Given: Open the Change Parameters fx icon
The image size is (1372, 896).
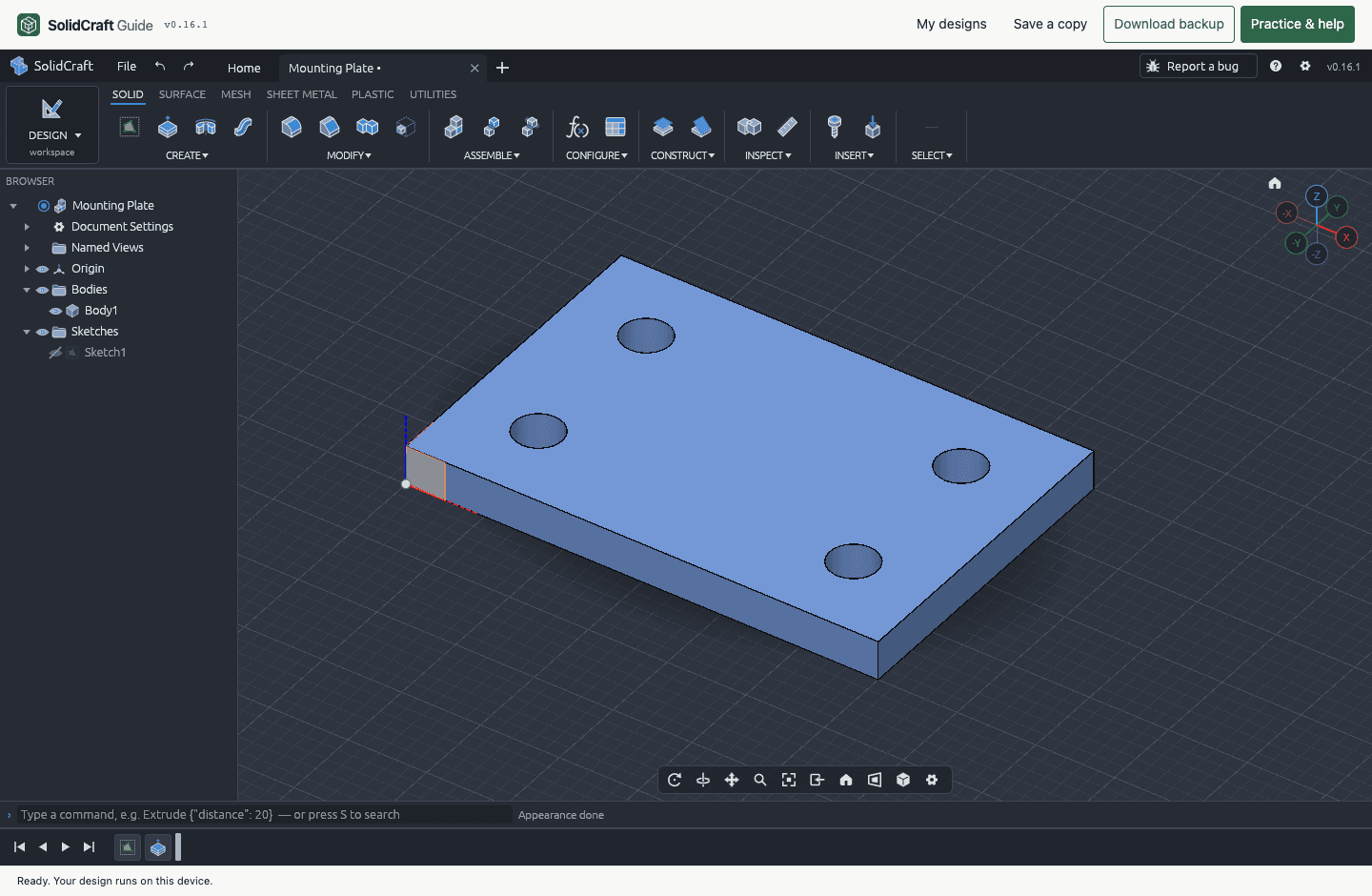Looking at the screenshot, I should (x=577, y=127).
